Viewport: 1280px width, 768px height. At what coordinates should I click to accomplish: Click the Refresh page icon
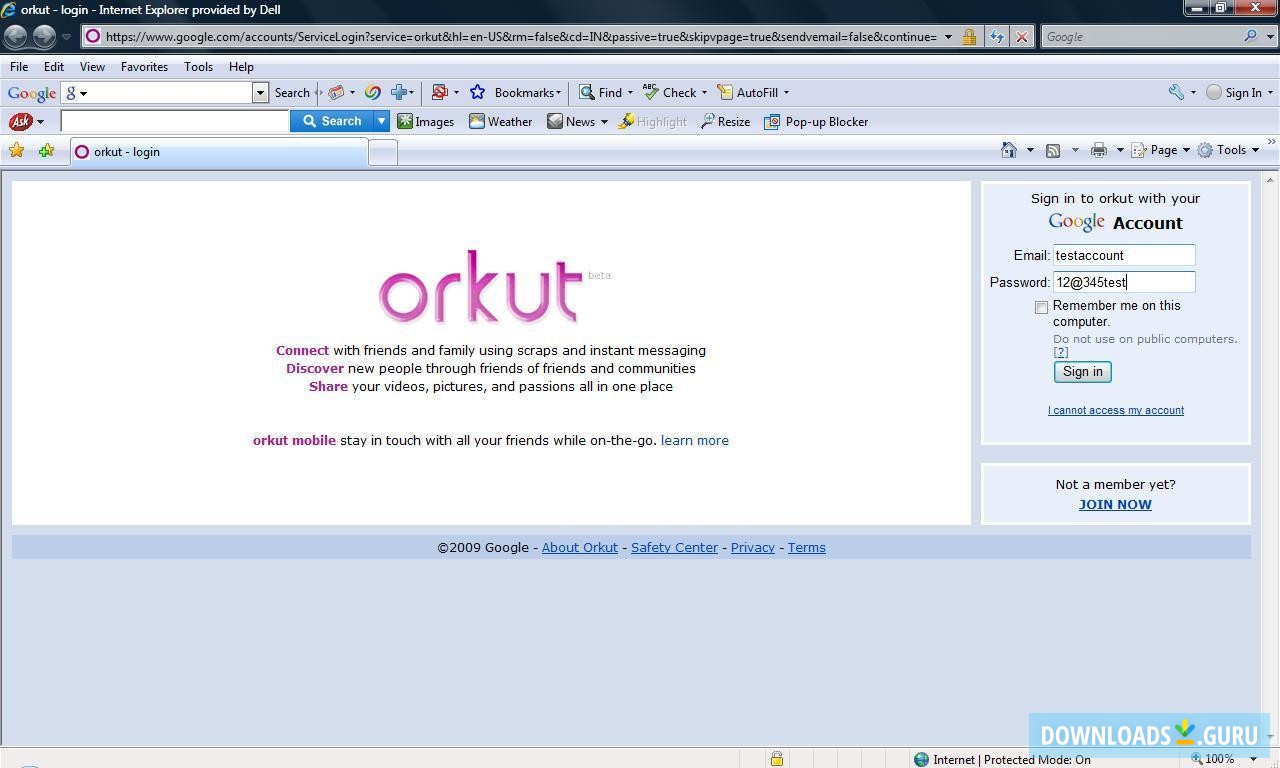997,37
